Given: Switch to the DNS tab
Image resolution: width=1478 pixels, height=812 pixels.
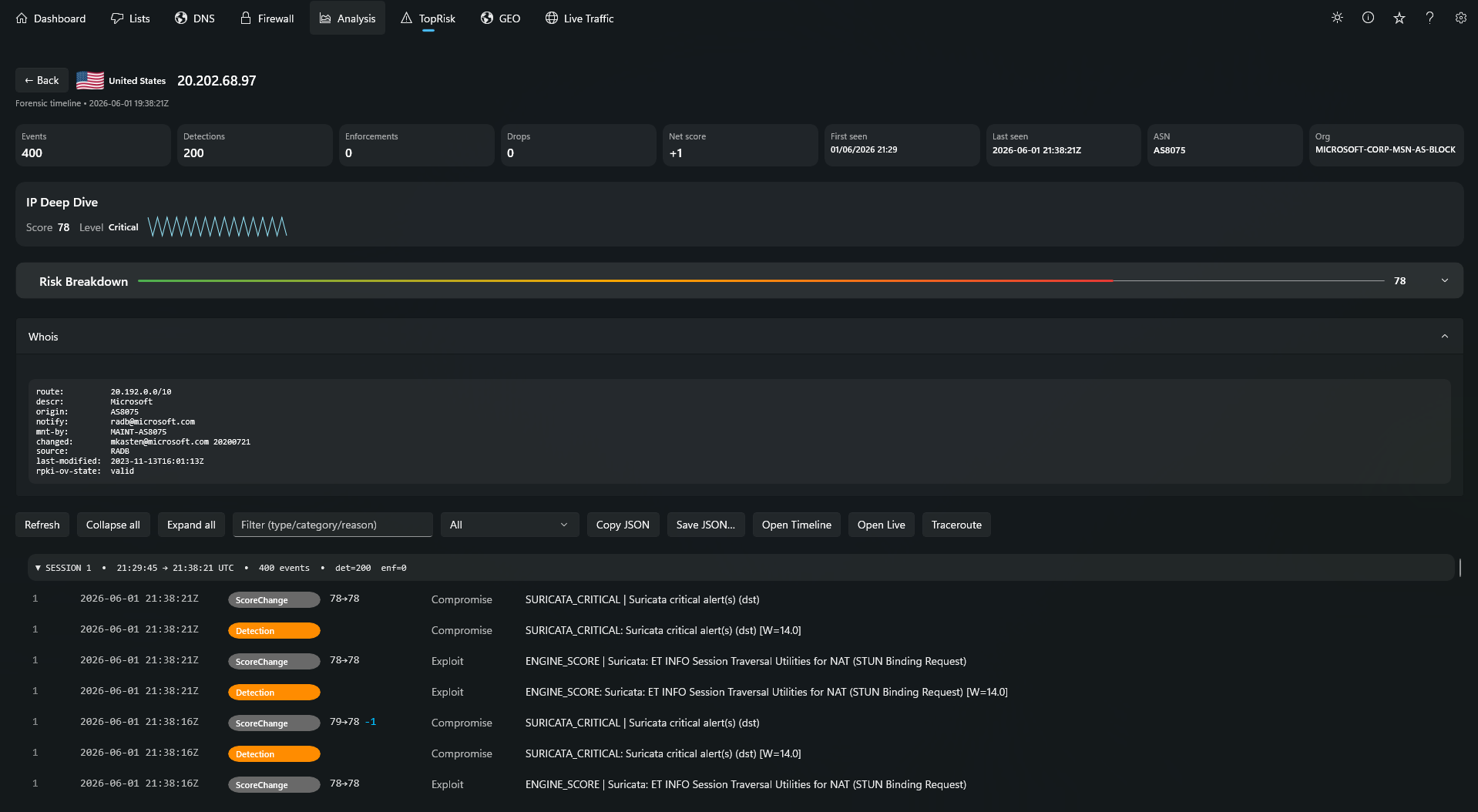Looking at the screenshot, I should pos(194,18).
